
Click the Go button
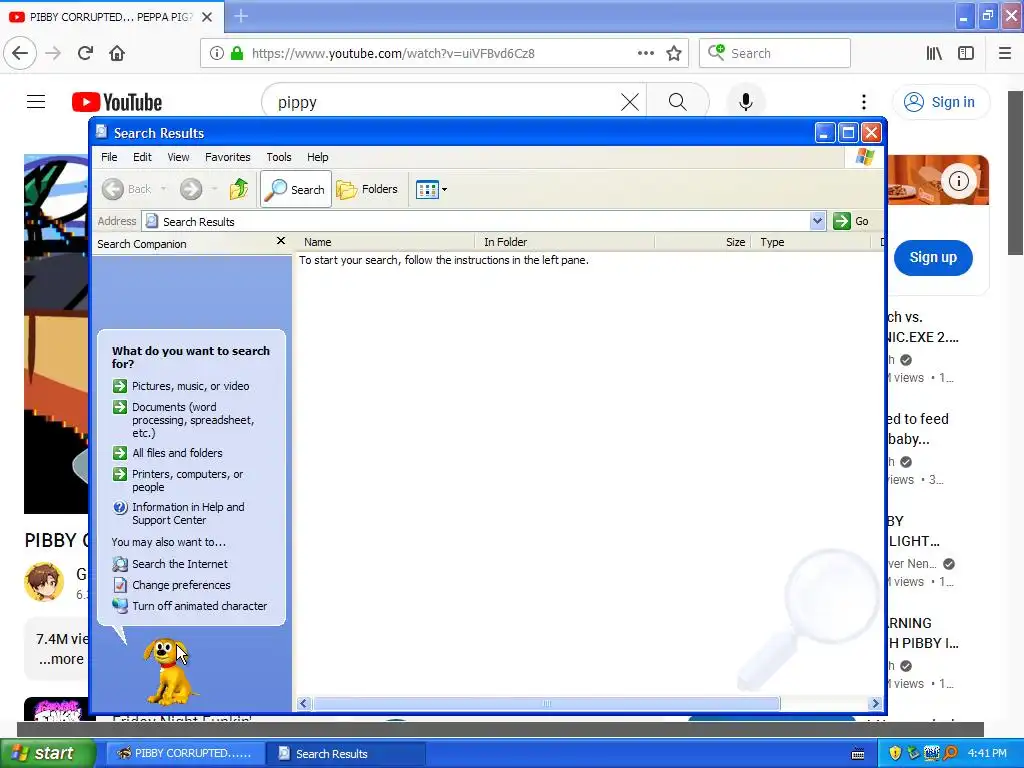[851, 221]
